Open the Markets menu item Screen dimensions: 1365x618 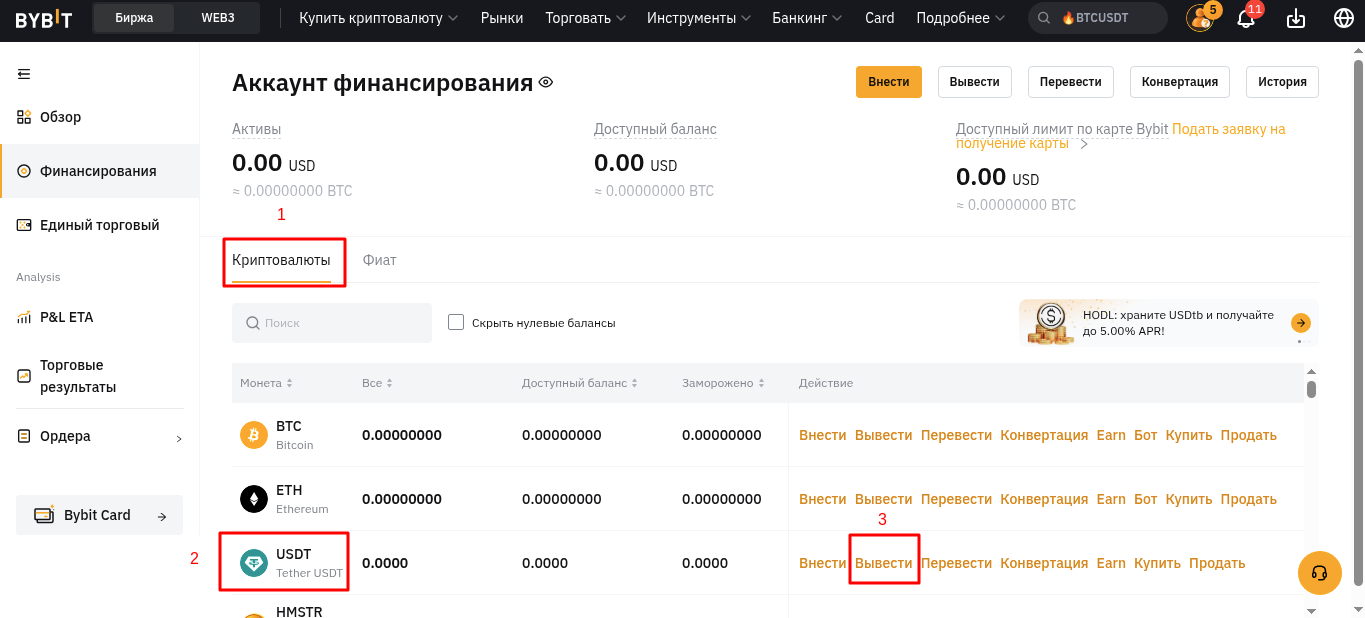[x=502, y=18]
